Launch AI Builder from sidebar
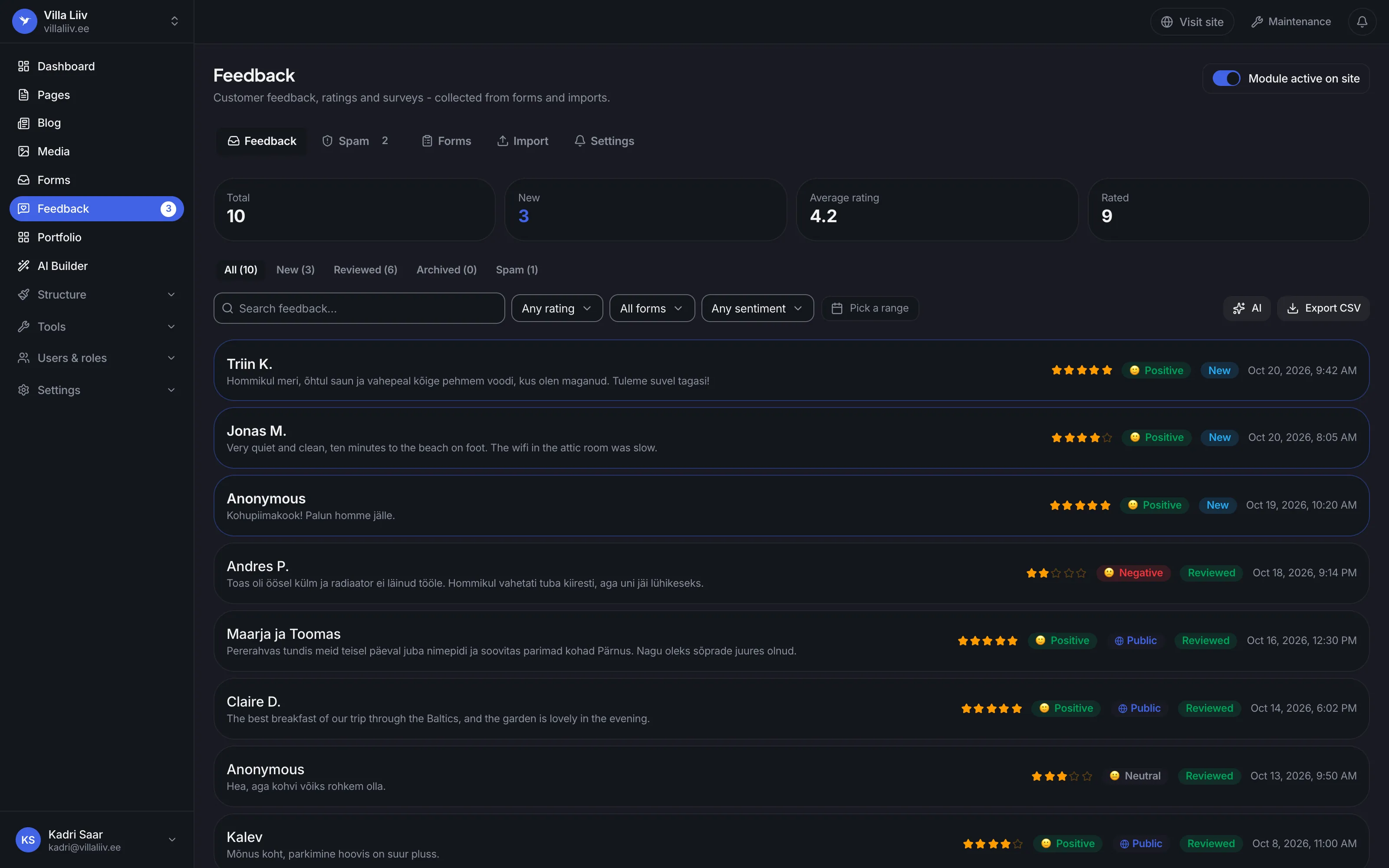1389x868 pixels. (x=96, y=266)
